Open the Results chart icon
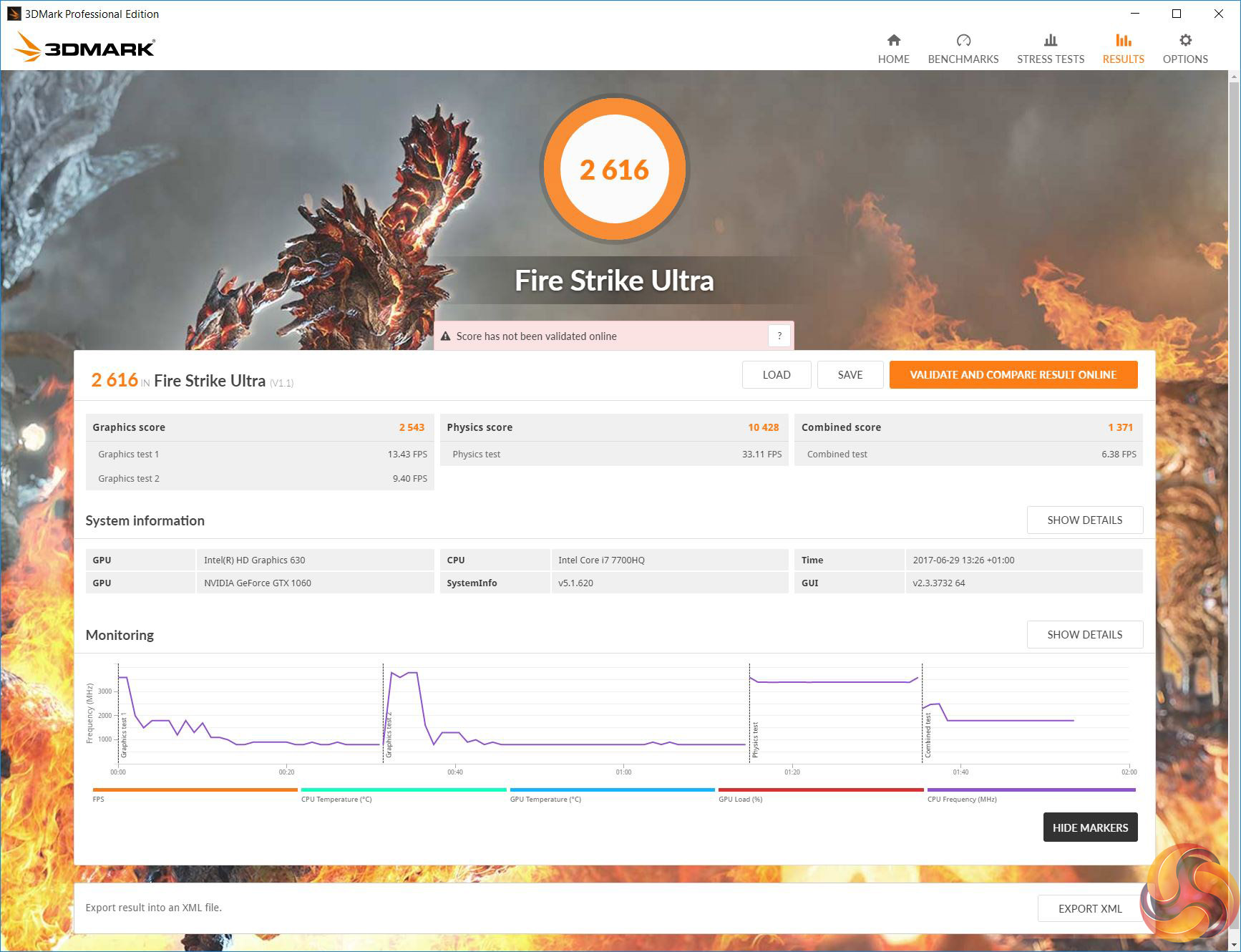 pos(1124,40)
